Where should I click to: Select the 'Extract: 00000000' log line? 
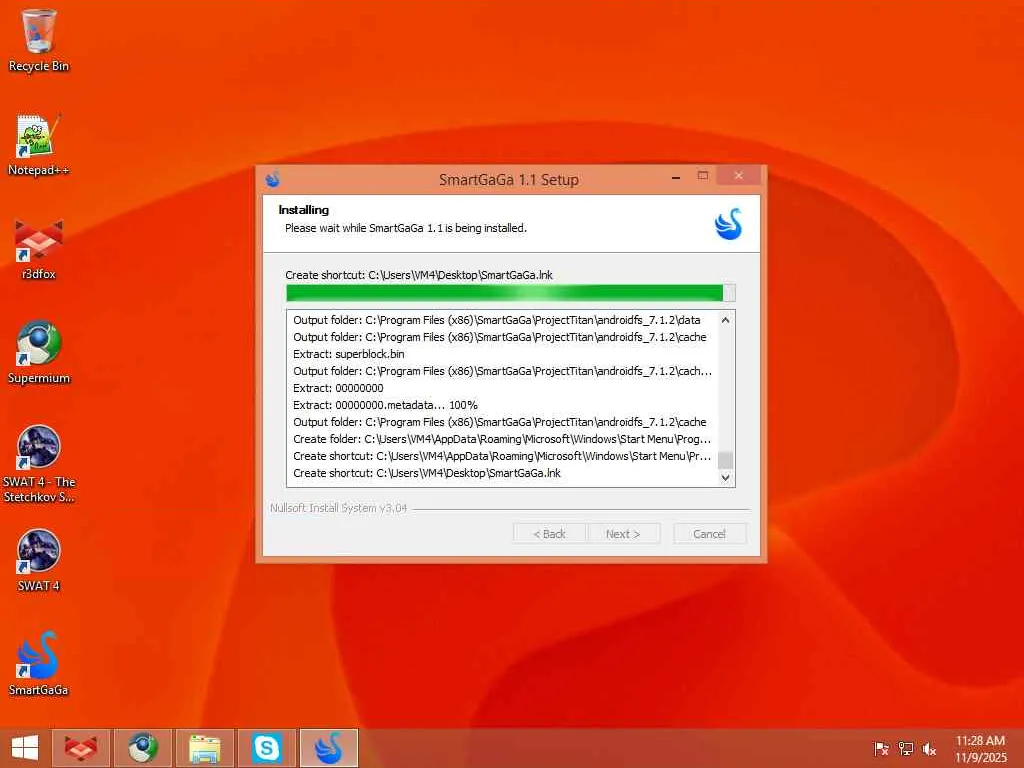pyautogui.click(x=338, y=388)
